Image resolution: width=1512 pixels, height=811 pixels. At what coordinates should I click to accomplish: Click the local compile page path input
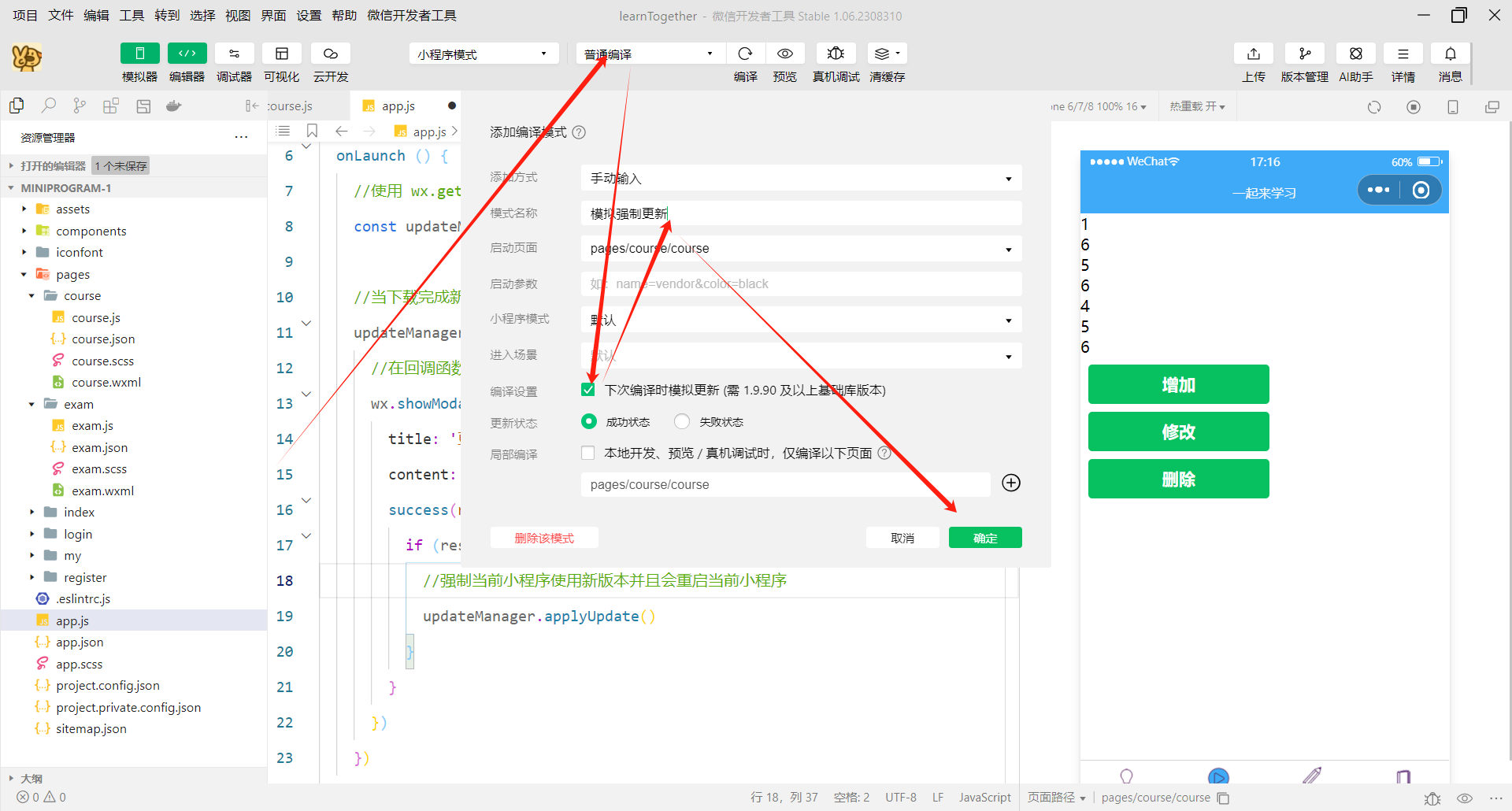[x=785, y=484]
